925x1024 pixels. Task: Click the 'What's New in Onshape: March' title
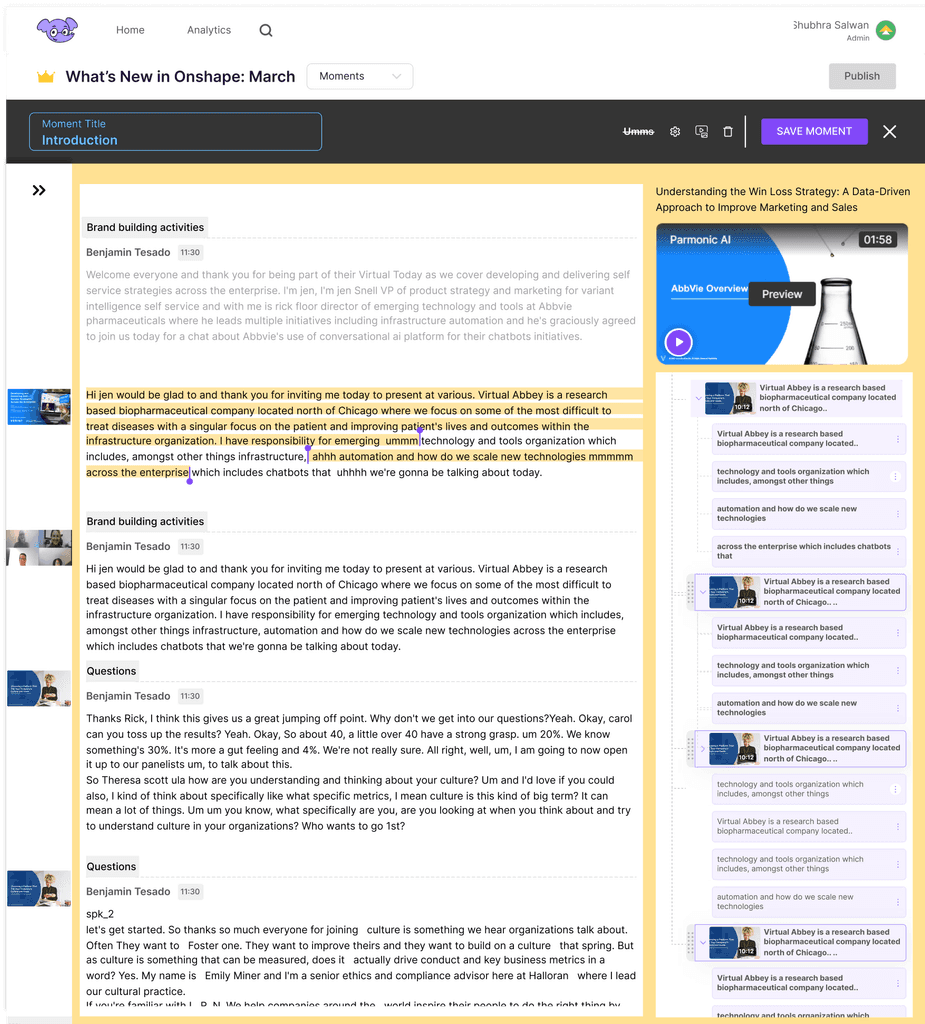click(180, 76)
